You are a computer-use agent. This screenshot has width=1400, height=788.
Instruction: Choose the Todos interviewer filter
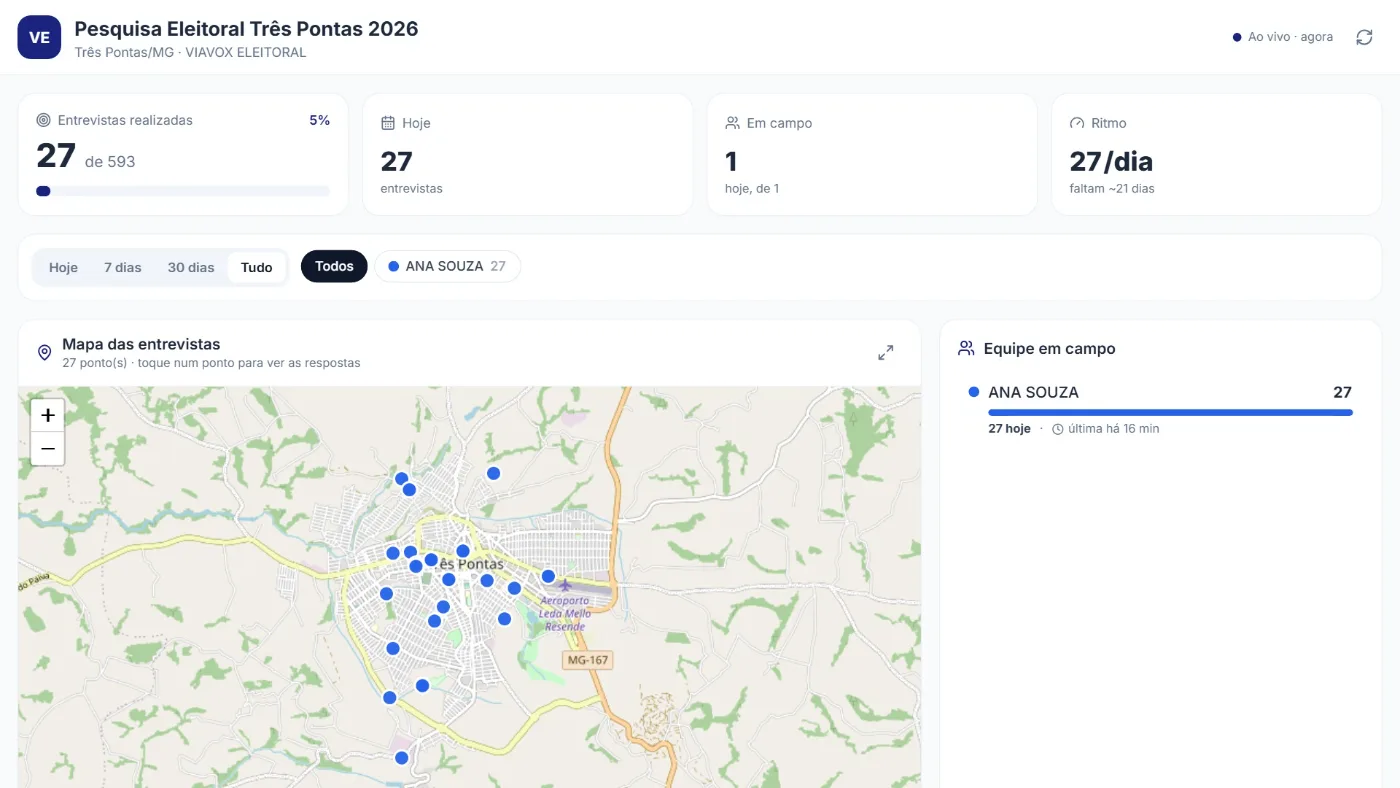coord(334,266)
